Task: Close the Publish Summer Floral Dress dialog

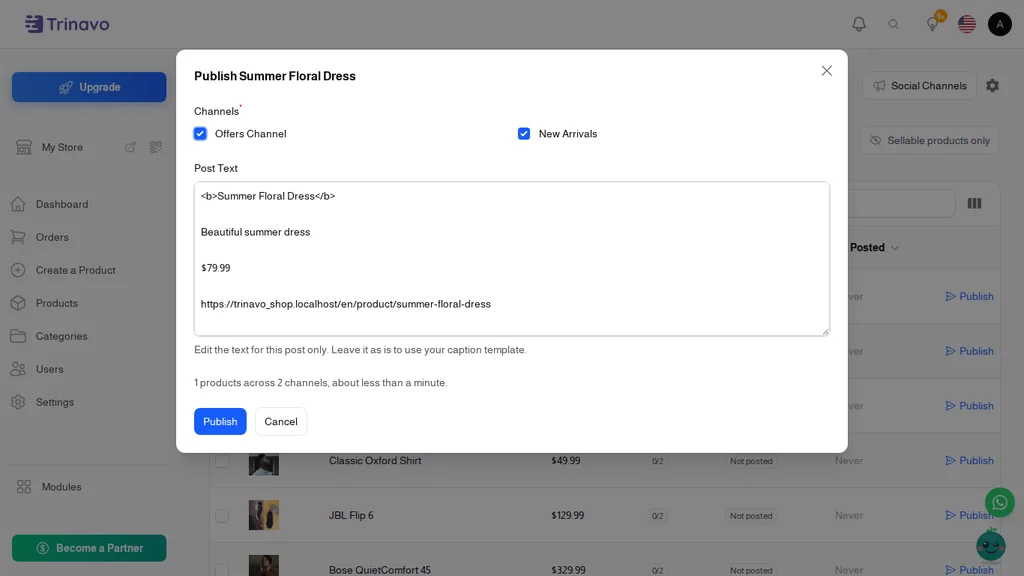Action: coord(826,71)
